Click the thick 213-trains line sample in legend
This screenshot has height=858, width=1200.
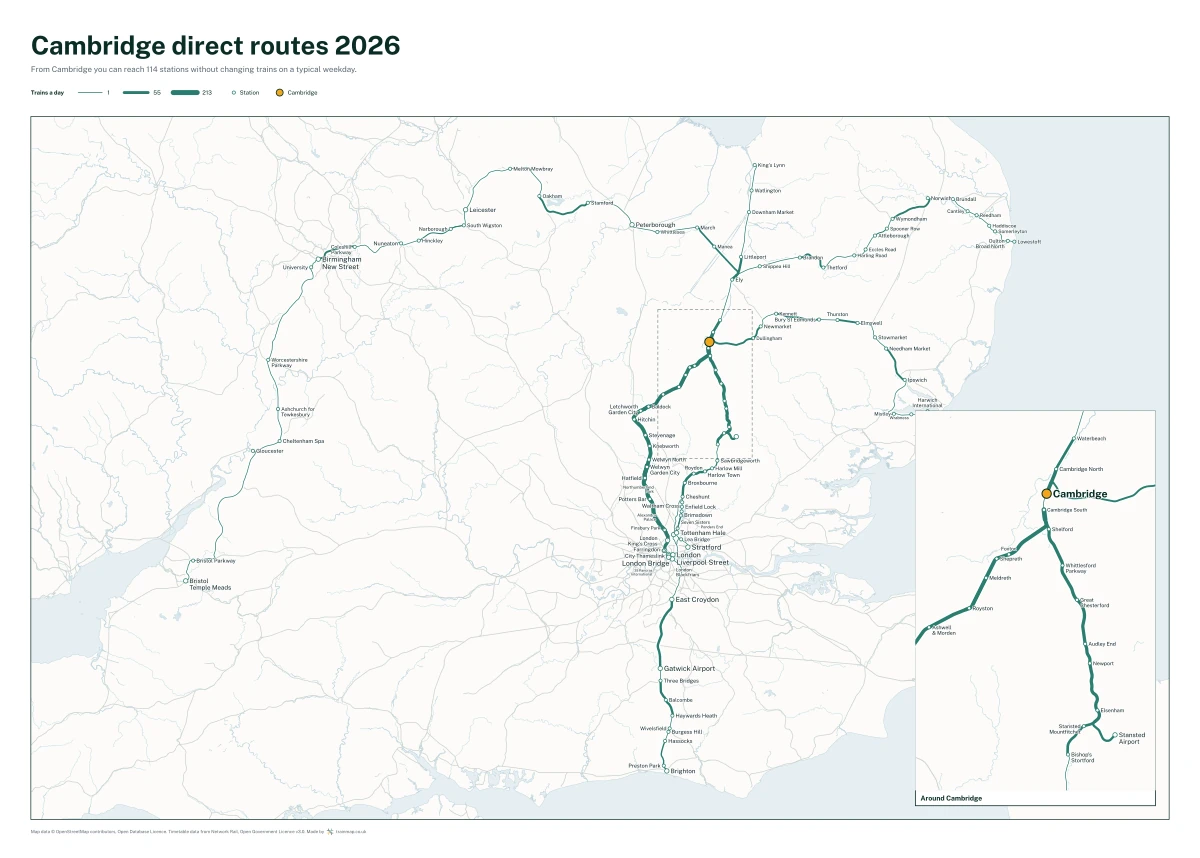(x=185, y=92)
